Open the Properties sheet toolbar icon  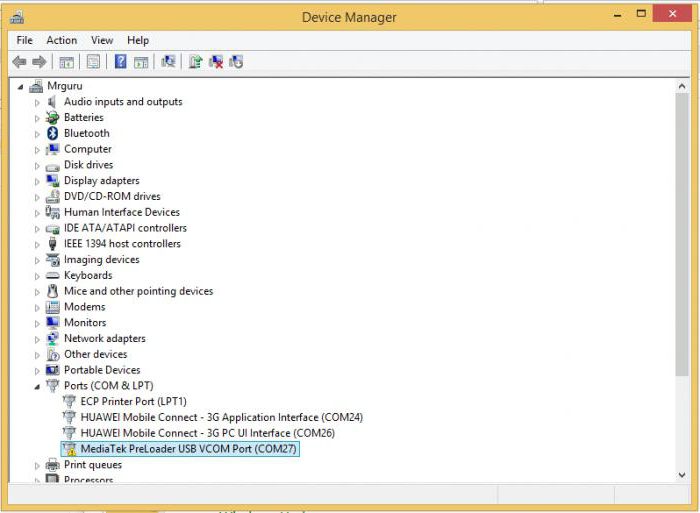pos(93,62)
